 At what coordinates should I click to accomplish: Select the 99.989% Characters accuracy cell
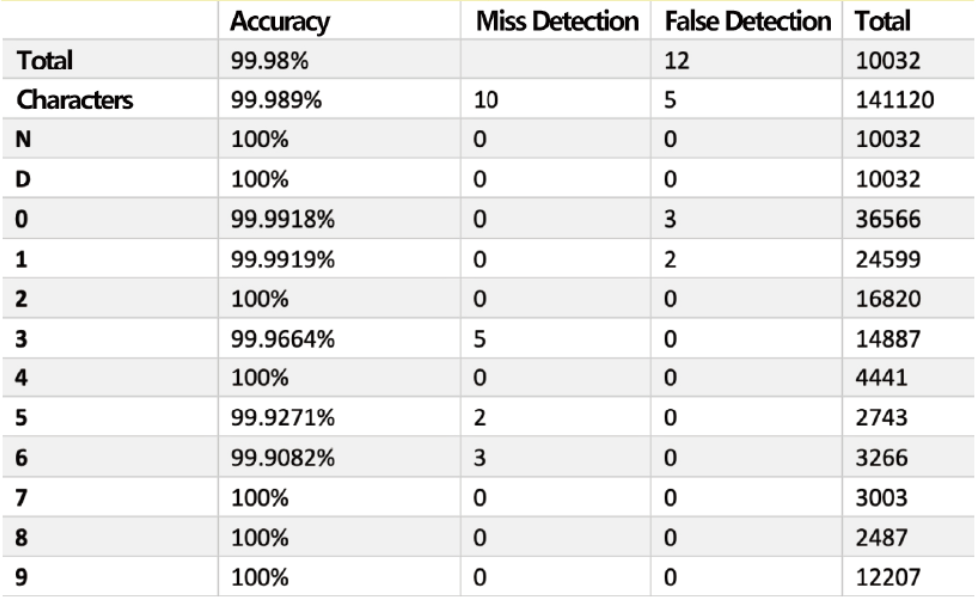click(x=274, y=101)
